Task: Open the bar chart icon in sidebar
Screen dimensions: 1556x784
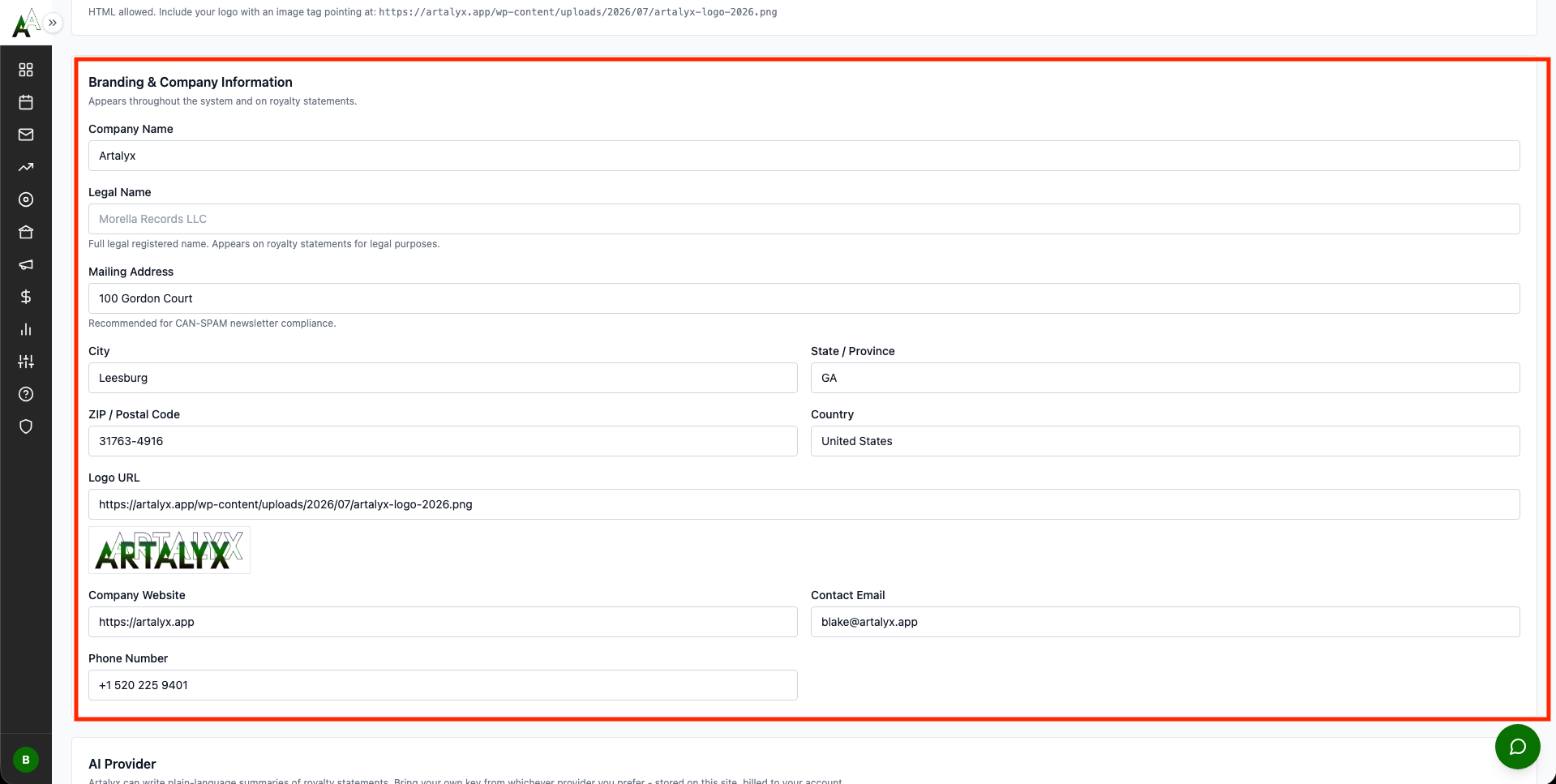Action: point(26,329)
